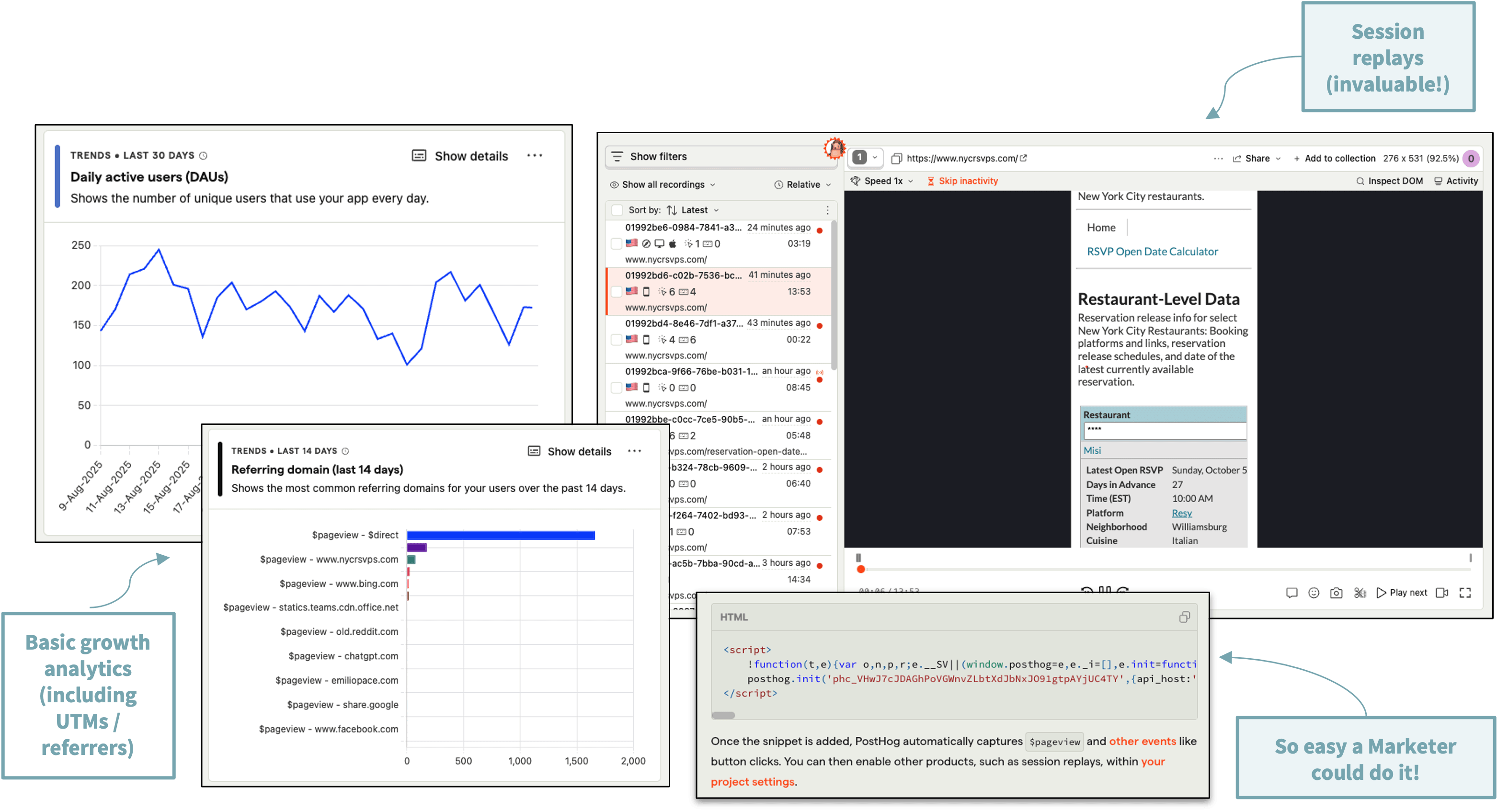Create a clip using the scissors icon
Viewport: 1497px width, 812px height.
(1360, 592)
